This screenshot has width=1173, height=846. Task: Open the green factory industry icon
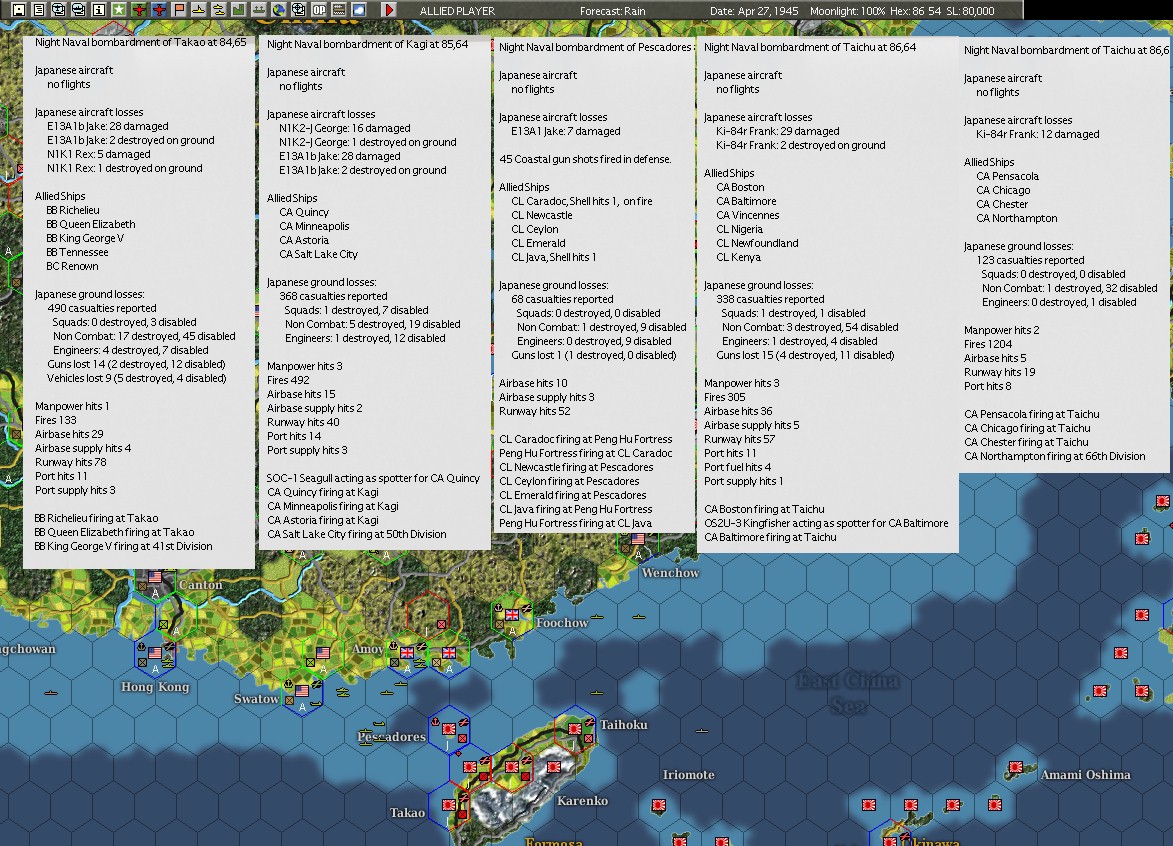[239, 10]
